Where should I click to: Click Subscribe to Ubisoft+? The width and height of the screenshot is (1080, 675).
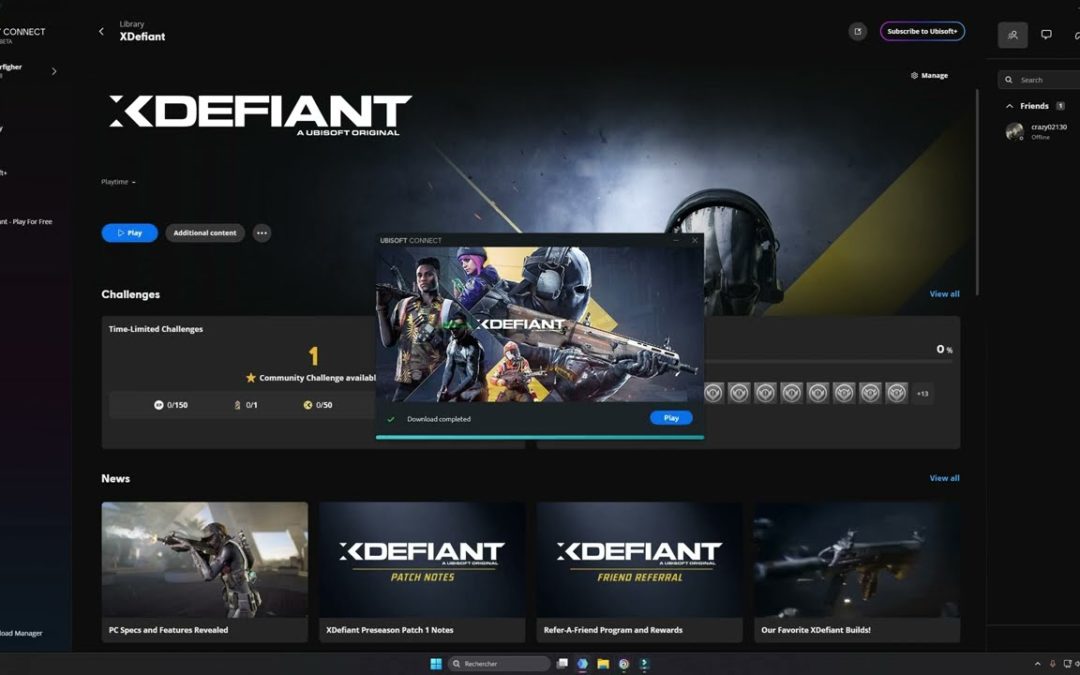pyautogui.click(x=922, y=31)
